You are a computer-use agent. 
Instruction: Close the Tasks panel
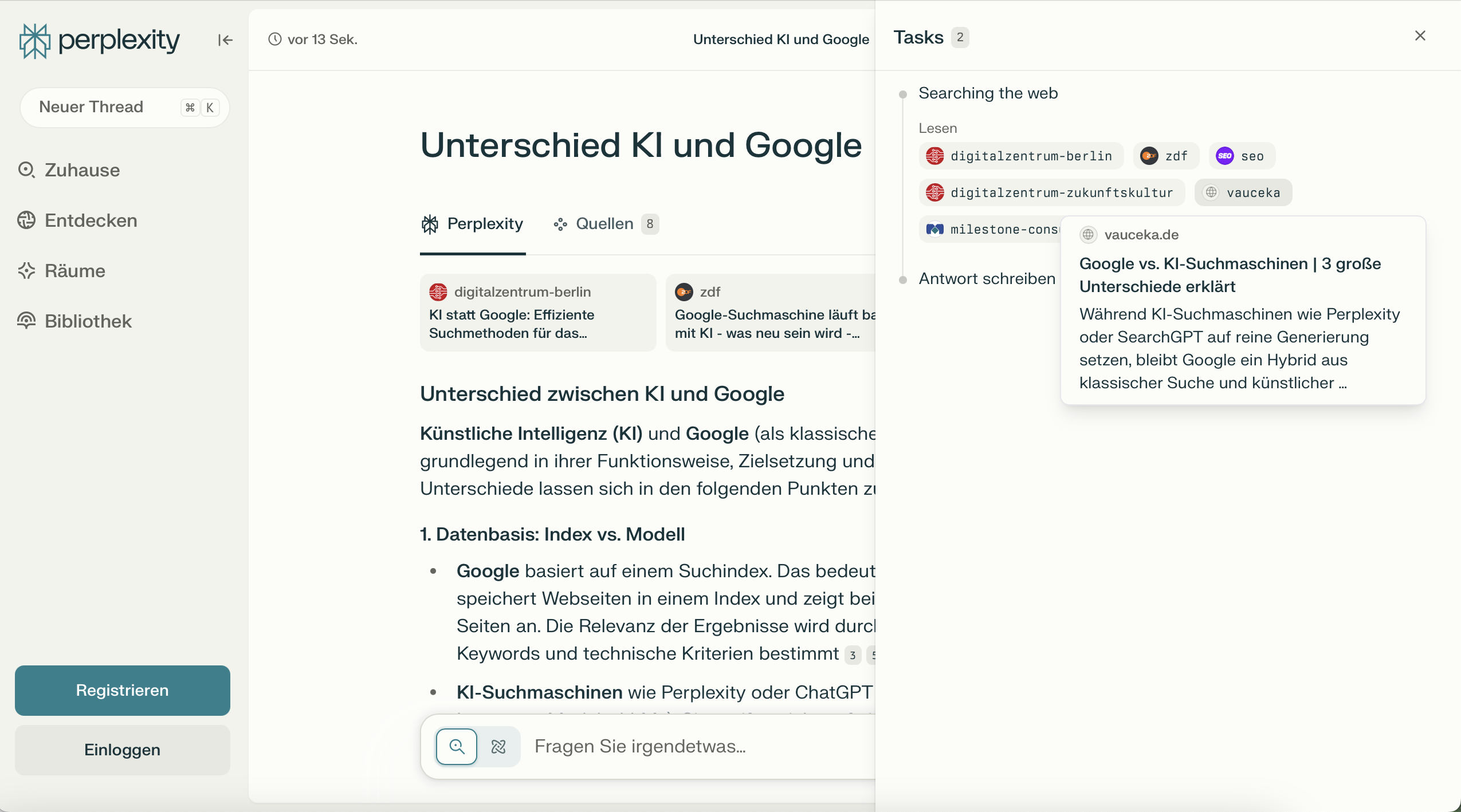tap(1420, 36)
